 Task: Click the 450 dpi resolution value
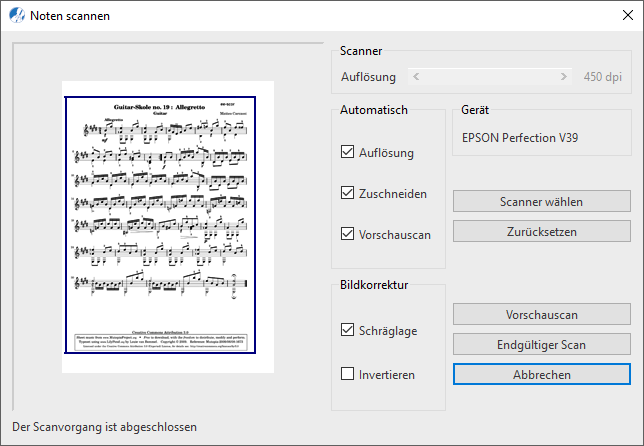[x=605, y=77]
